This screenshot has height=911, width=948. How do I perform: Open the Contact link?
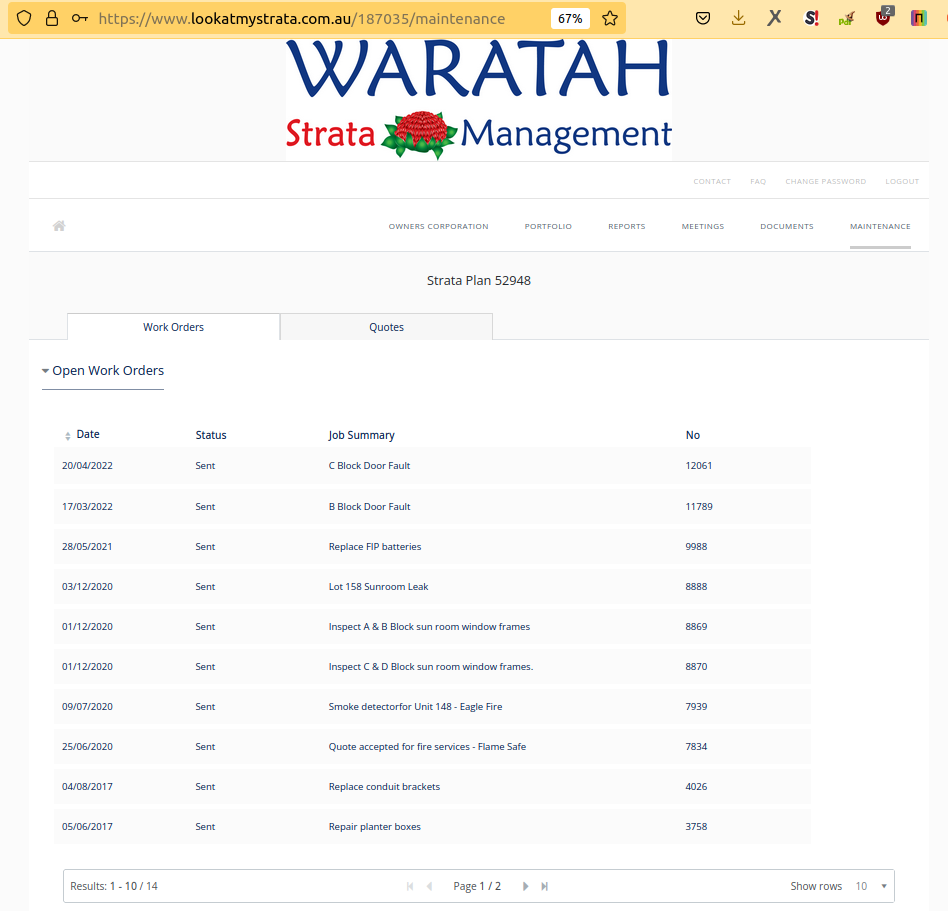coord(712,181)
